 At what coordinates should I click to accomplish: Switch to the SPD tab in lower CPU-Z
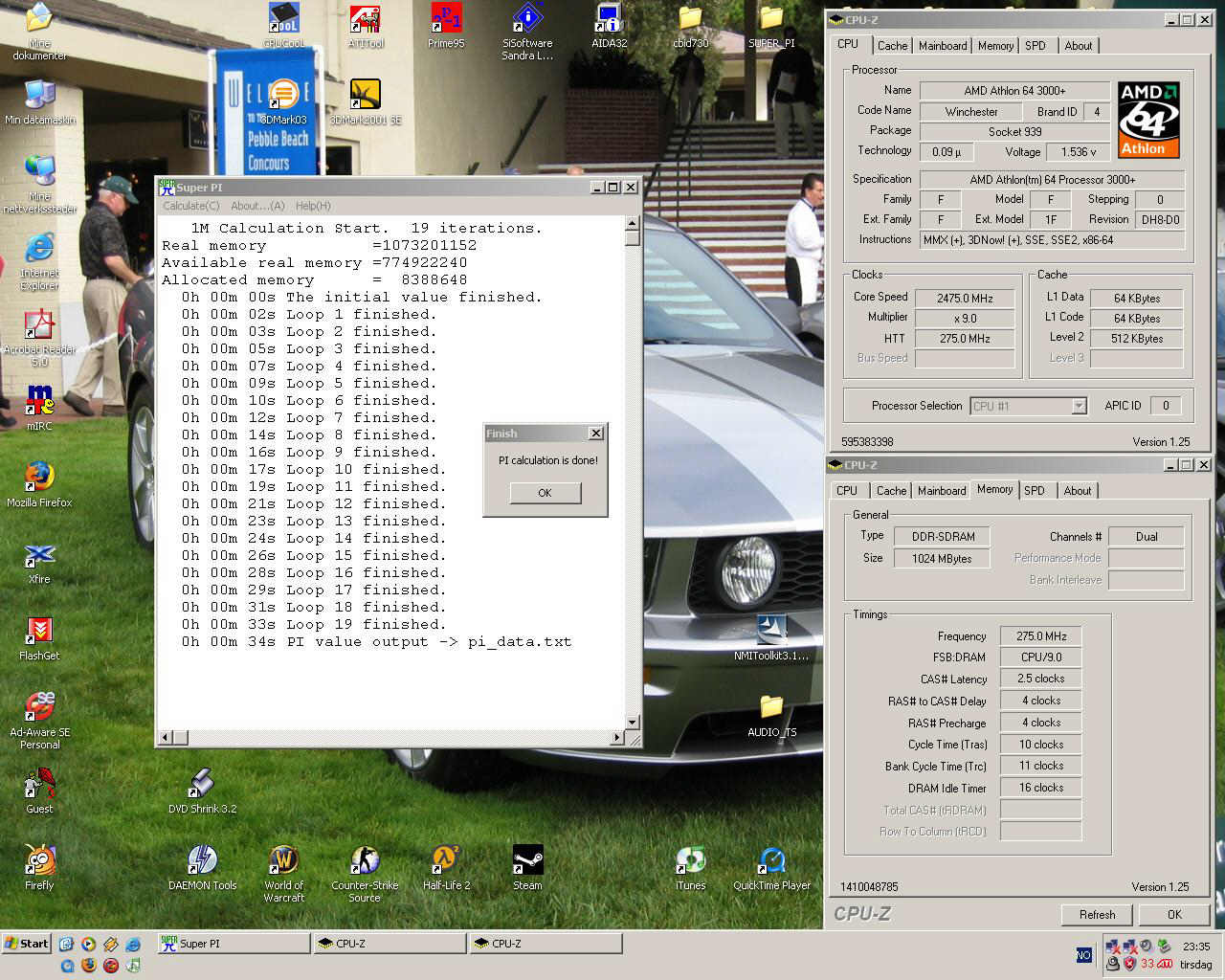[1035, 490]
